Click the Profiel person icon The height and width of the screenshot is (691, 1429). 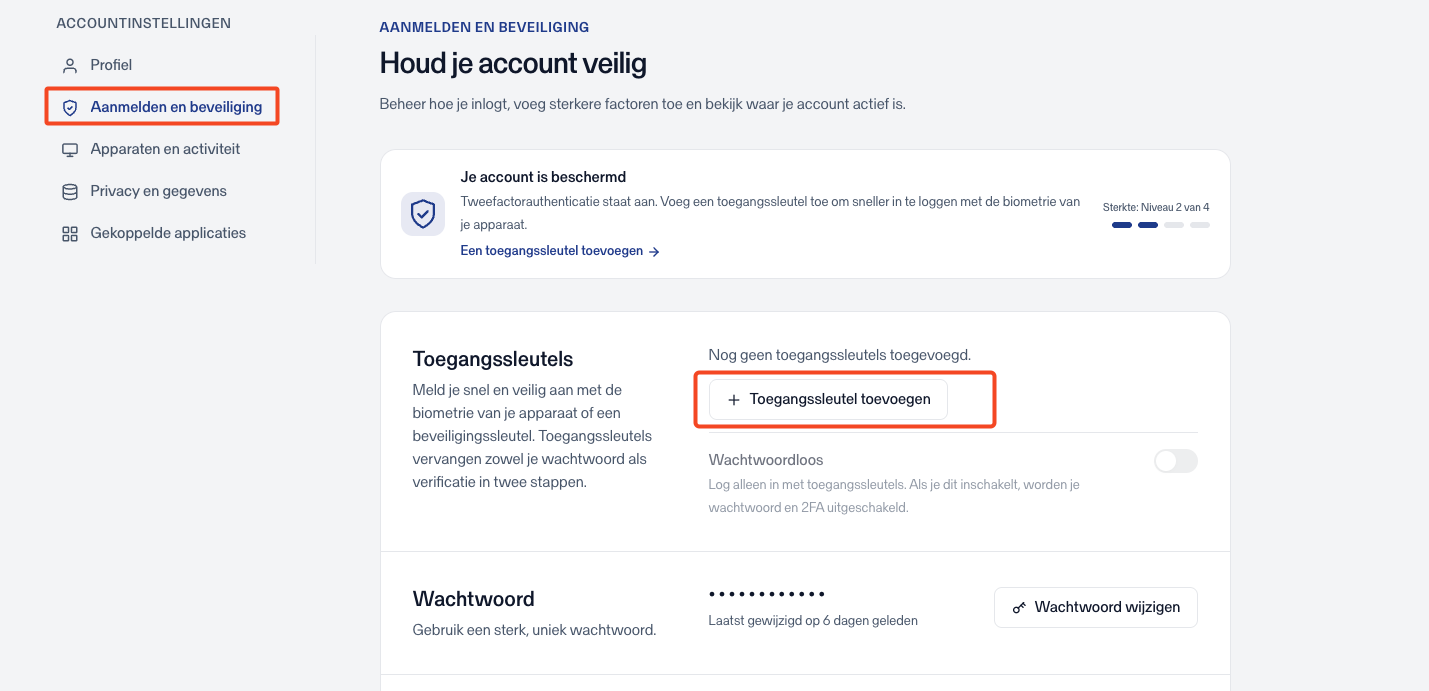coord(70,66)
